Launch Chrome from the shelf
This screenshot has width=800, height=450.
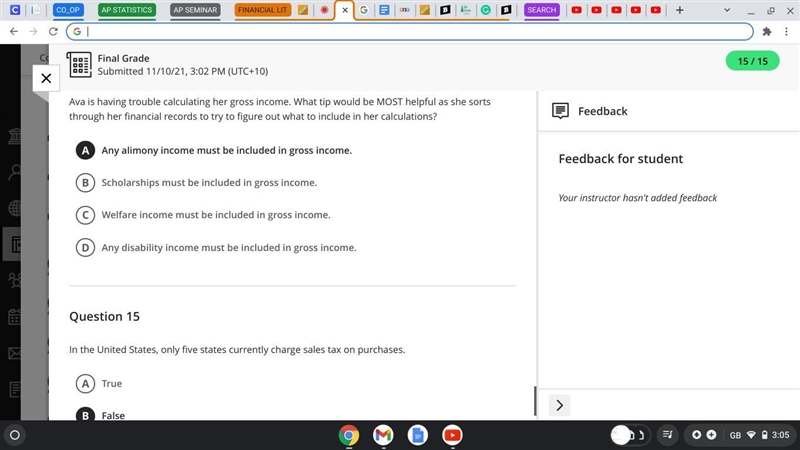348,435
